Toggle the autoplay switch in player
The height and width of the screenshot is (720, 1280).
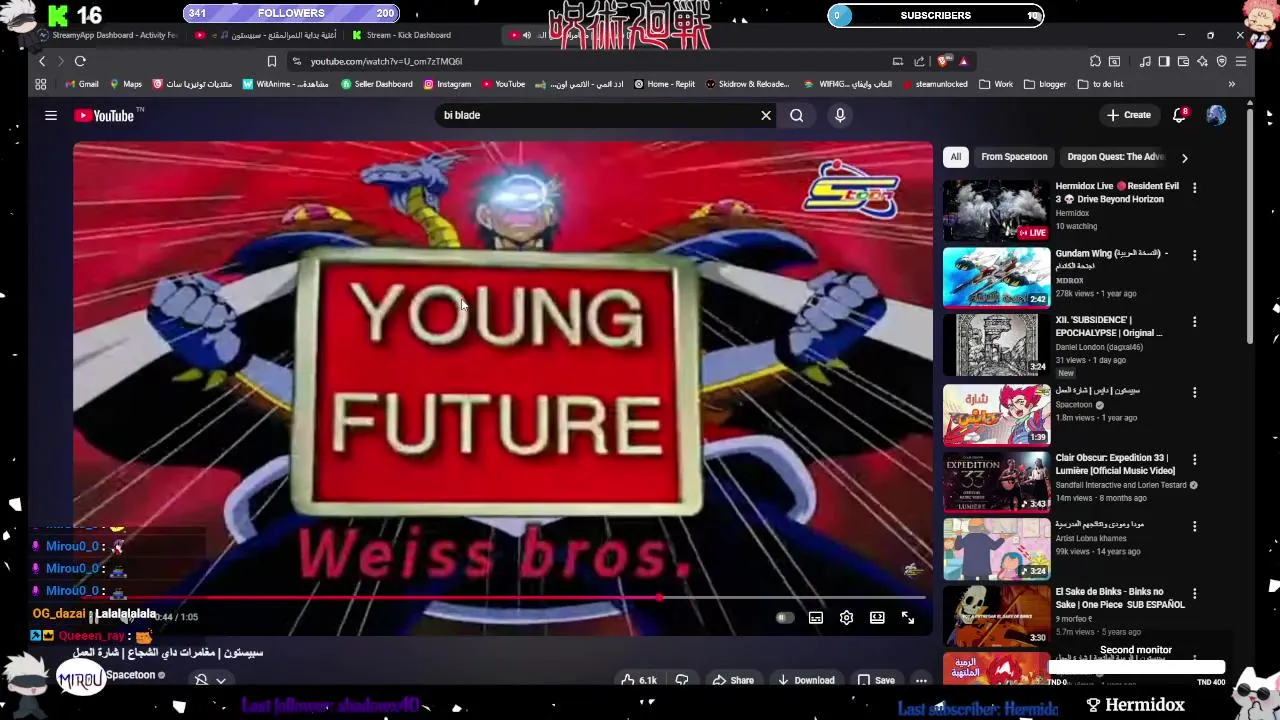tap(785, 618)
